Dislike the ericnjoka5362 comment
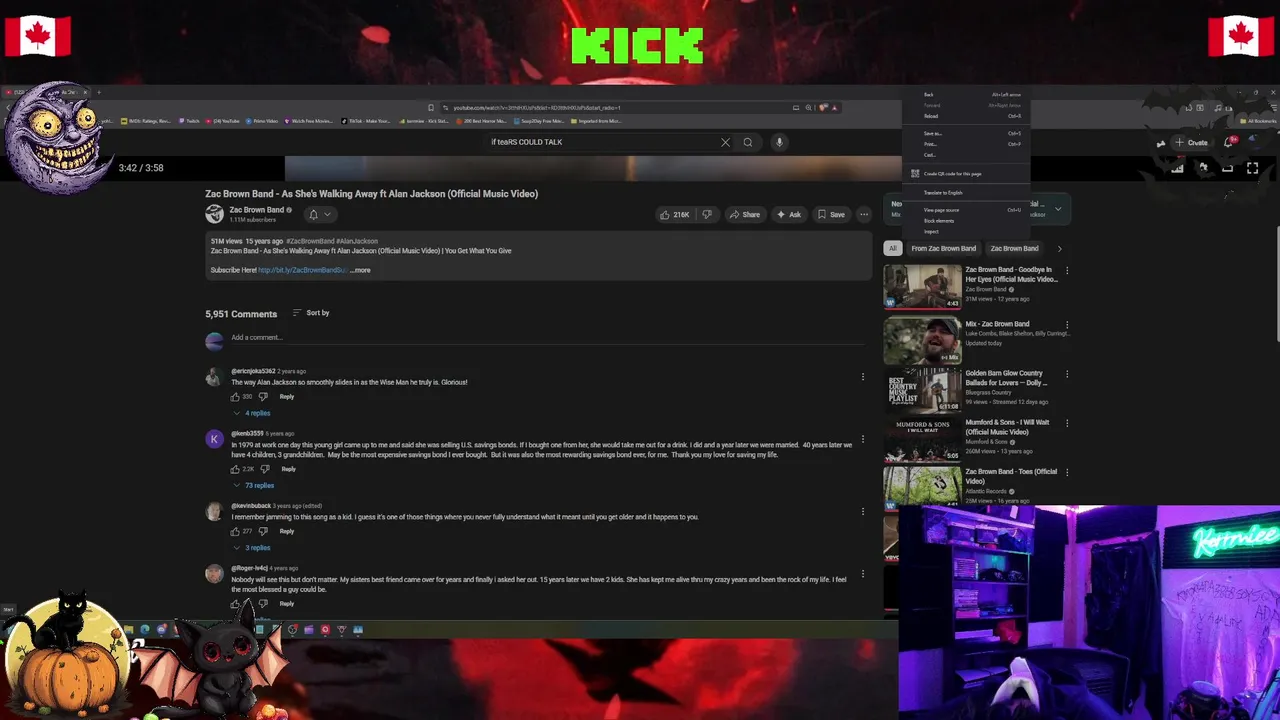 pos(263,397)
